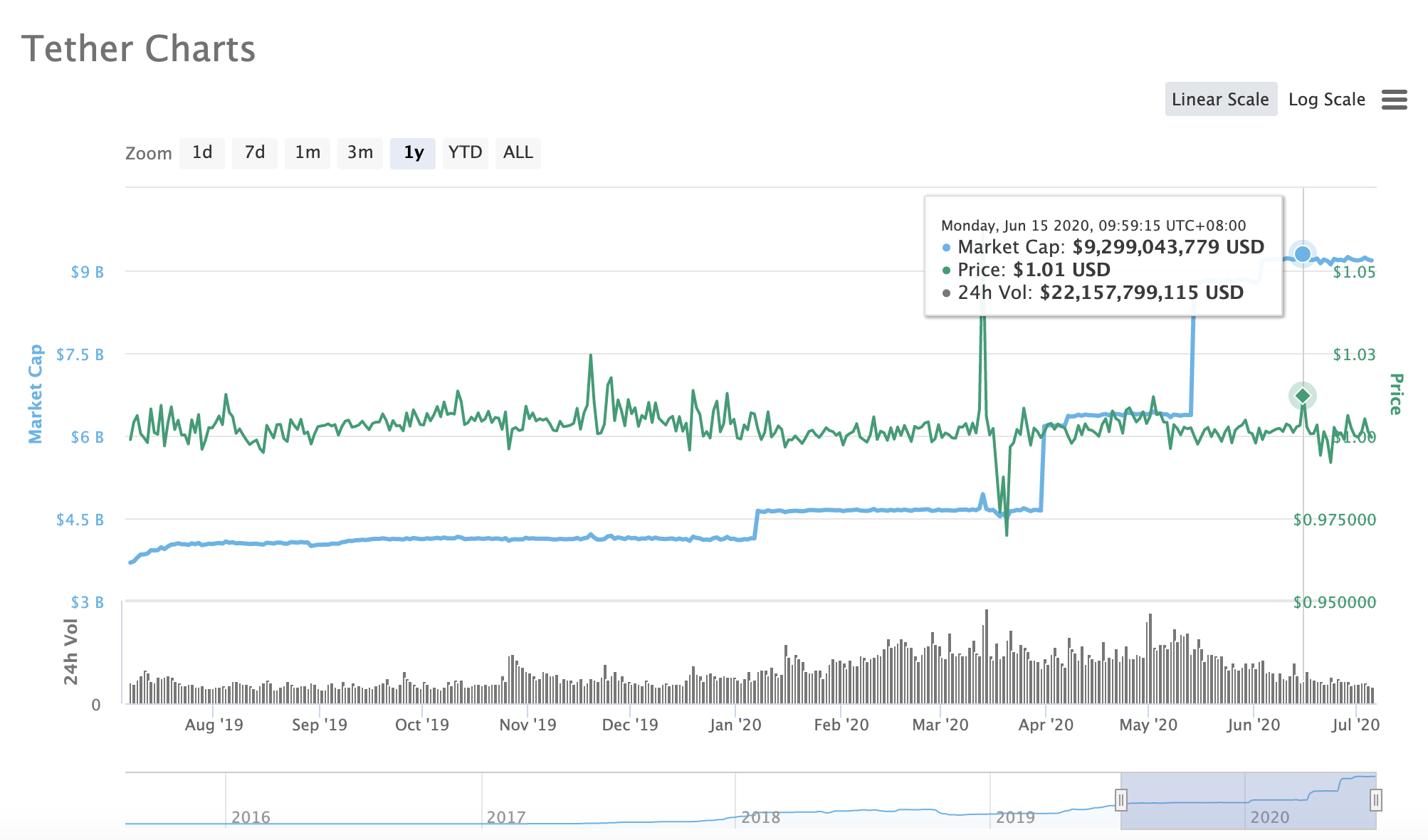This screenshot has height=840, width=1428.
Task: Set zoom to 1m
Action: click(x=308, y=153)
